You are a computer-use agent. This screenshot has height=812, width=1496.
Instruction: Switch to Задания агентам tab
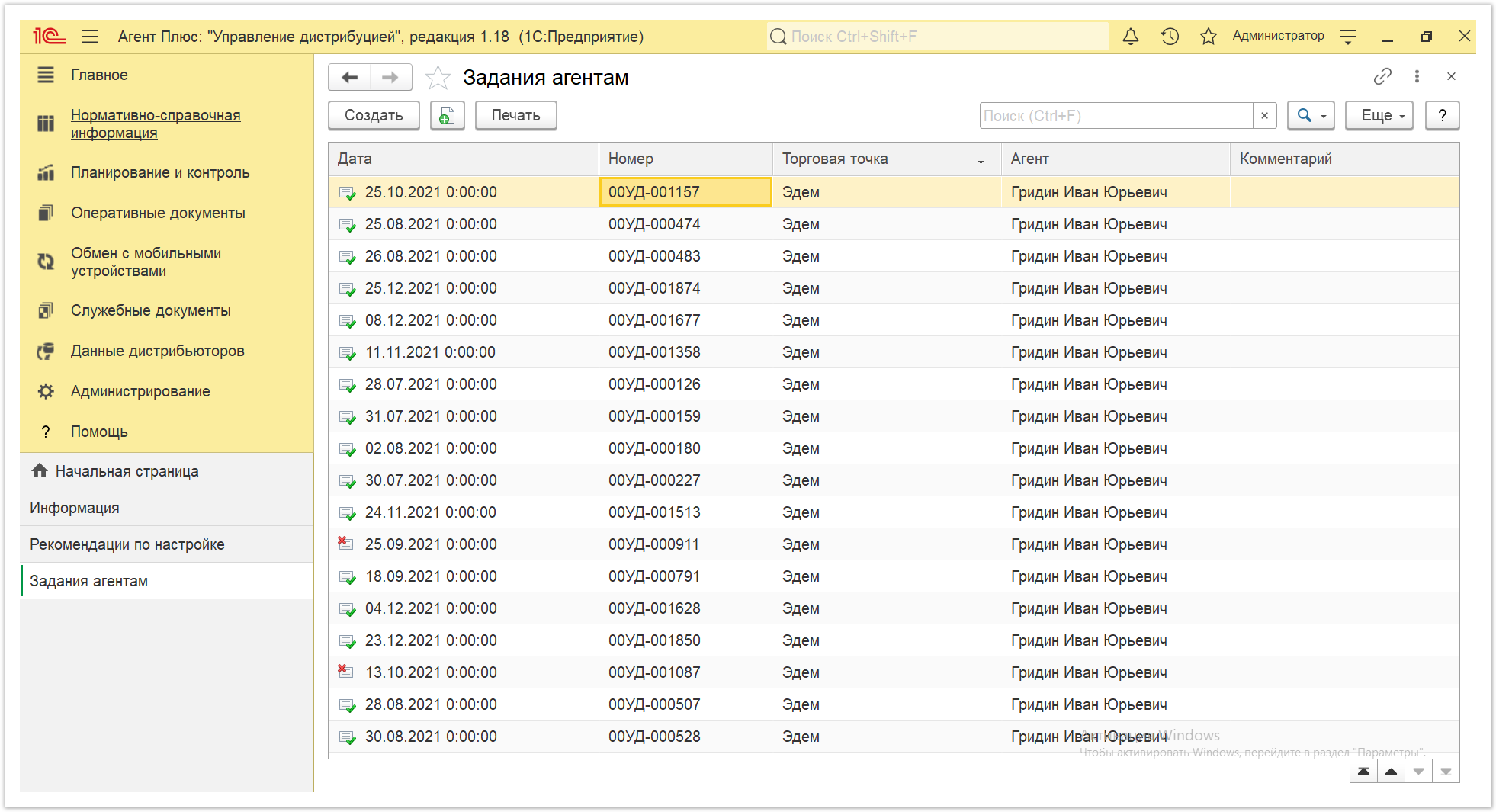coord(167,581)
